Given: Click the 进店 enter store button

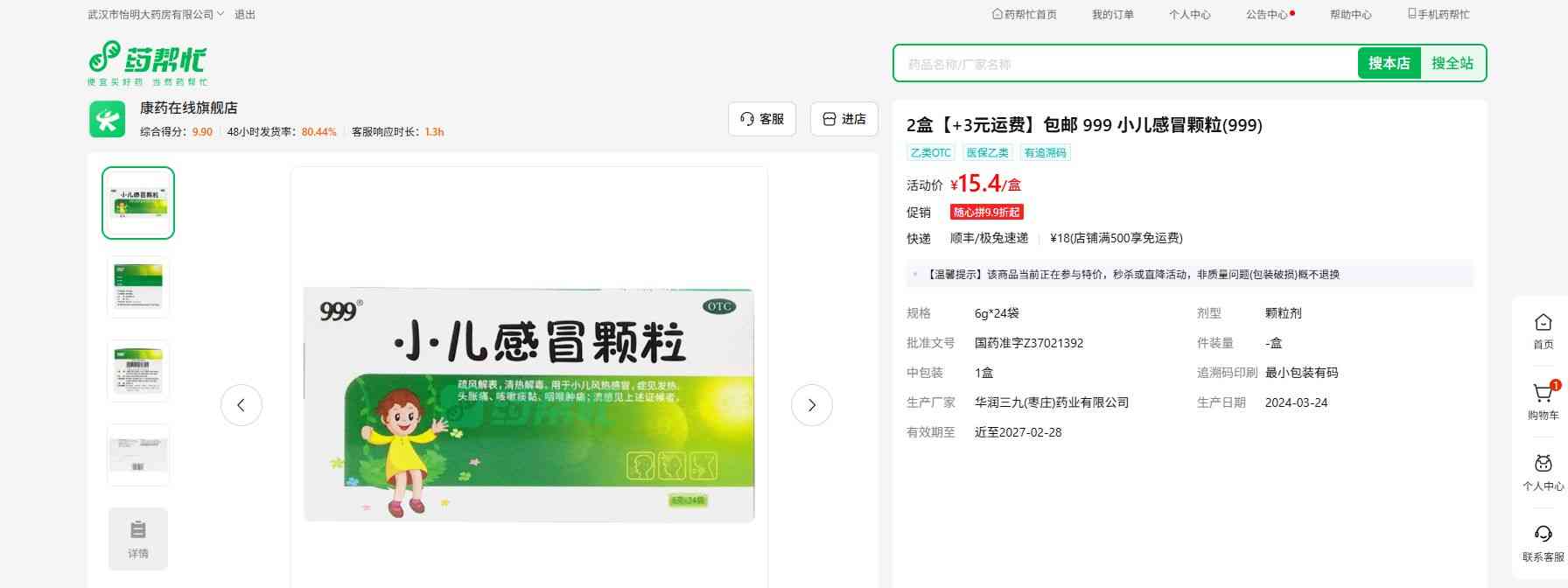Looking at the screenshot, I should (x=843, y=119).
